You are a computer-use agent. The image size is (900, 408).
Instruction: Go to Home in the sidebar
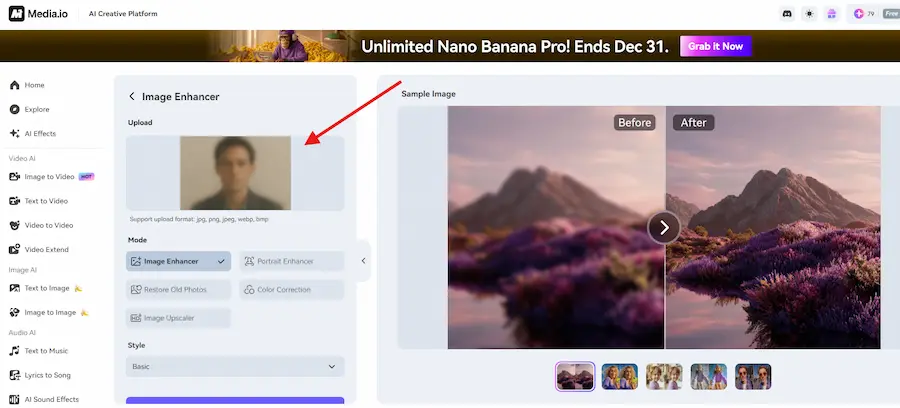tap(34, 85)
